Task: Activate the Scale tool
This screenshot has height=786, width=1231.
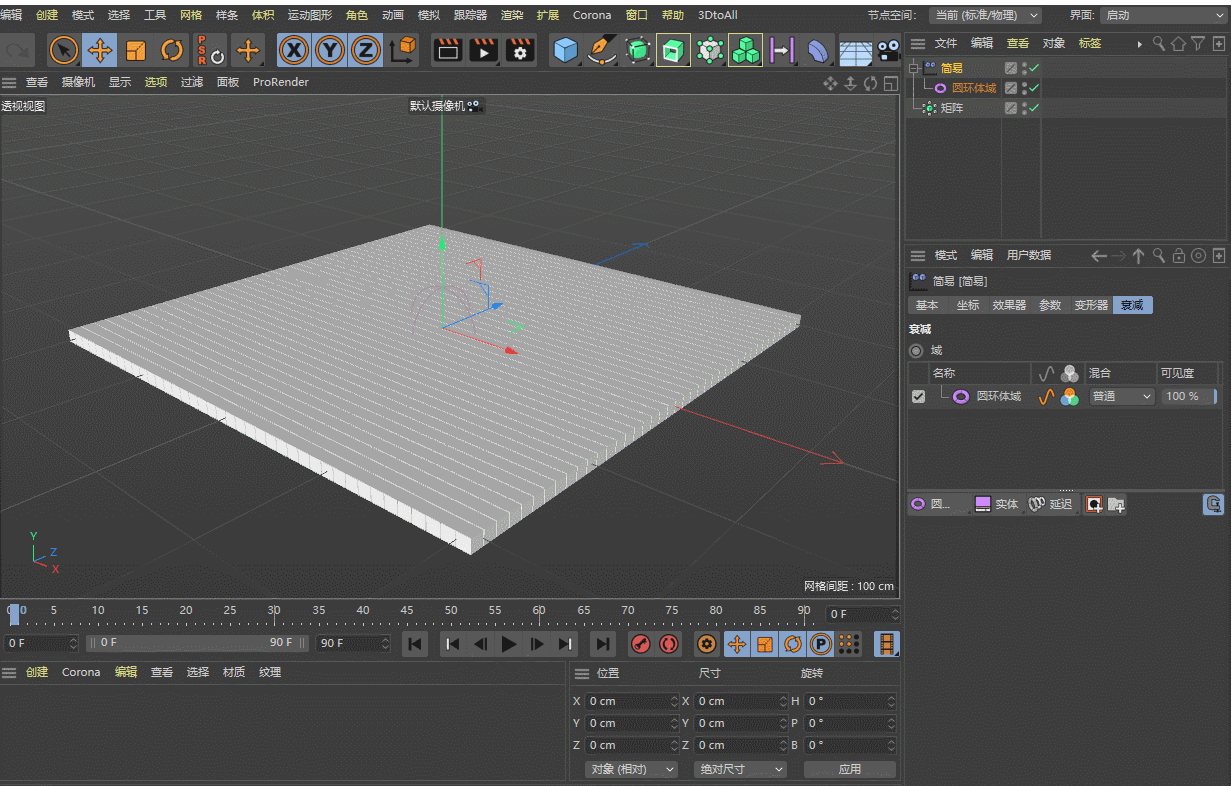Action: 136,50
